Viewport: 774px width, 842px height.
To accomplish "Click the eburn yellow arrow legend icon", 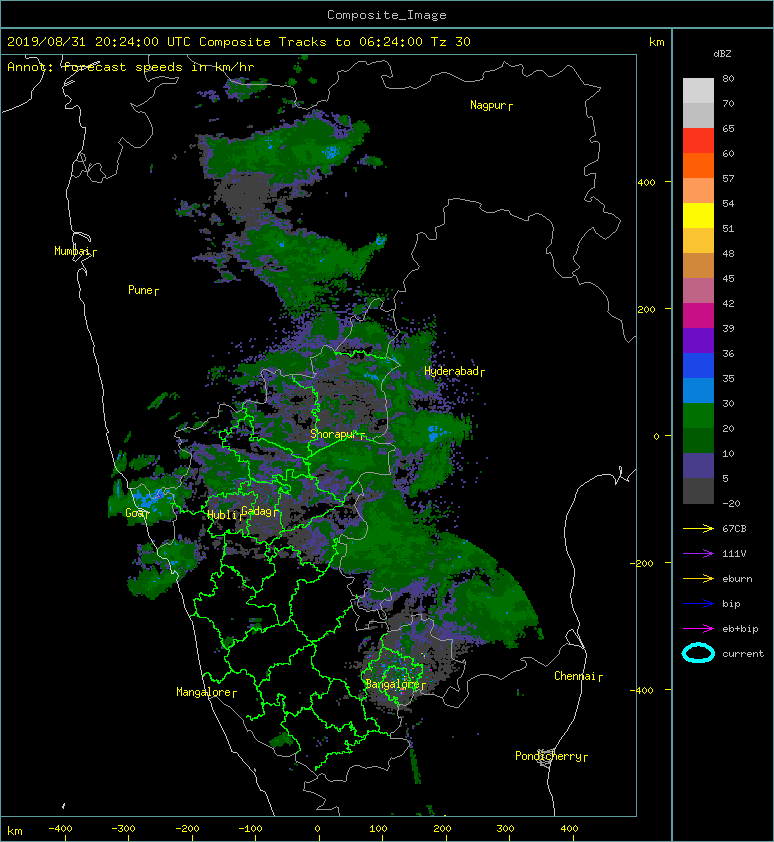I will pyautogui.click(x=698, y=578).
